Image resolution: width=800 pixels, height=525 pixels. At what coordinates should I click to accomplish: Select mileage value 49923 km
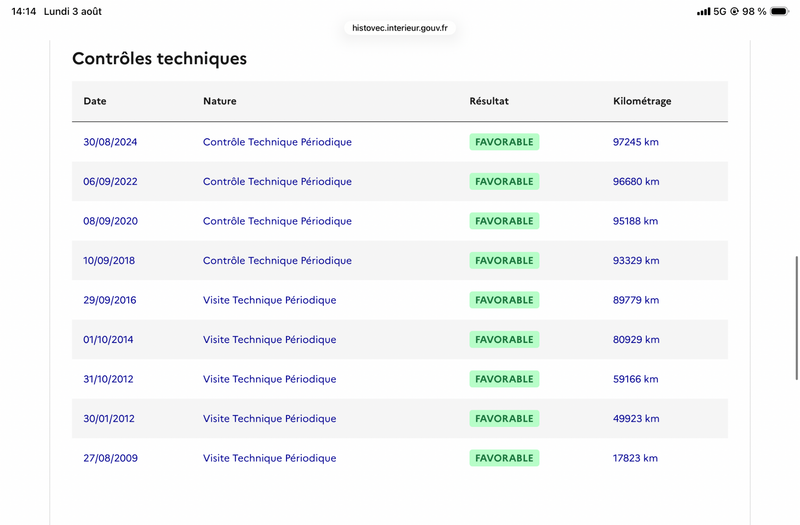(x=636, y=418)
